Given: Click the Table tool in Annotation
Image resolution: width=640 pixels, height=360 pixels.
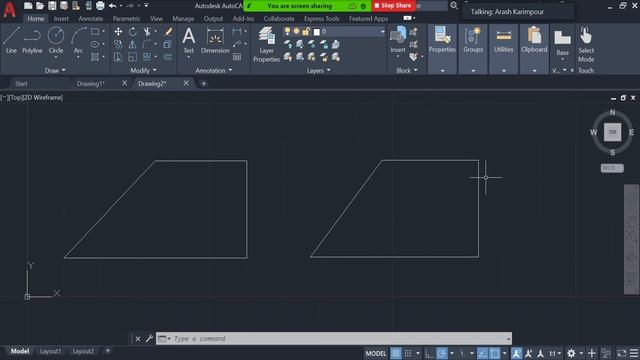Looking at the screenshot, I should pos(237,57).
